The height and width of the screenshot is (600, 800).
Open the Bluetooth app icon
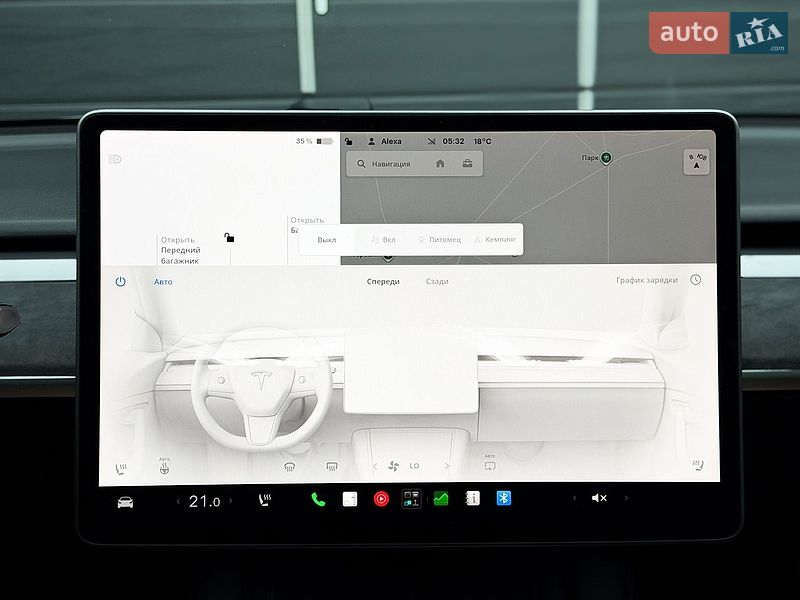point(504,498)
